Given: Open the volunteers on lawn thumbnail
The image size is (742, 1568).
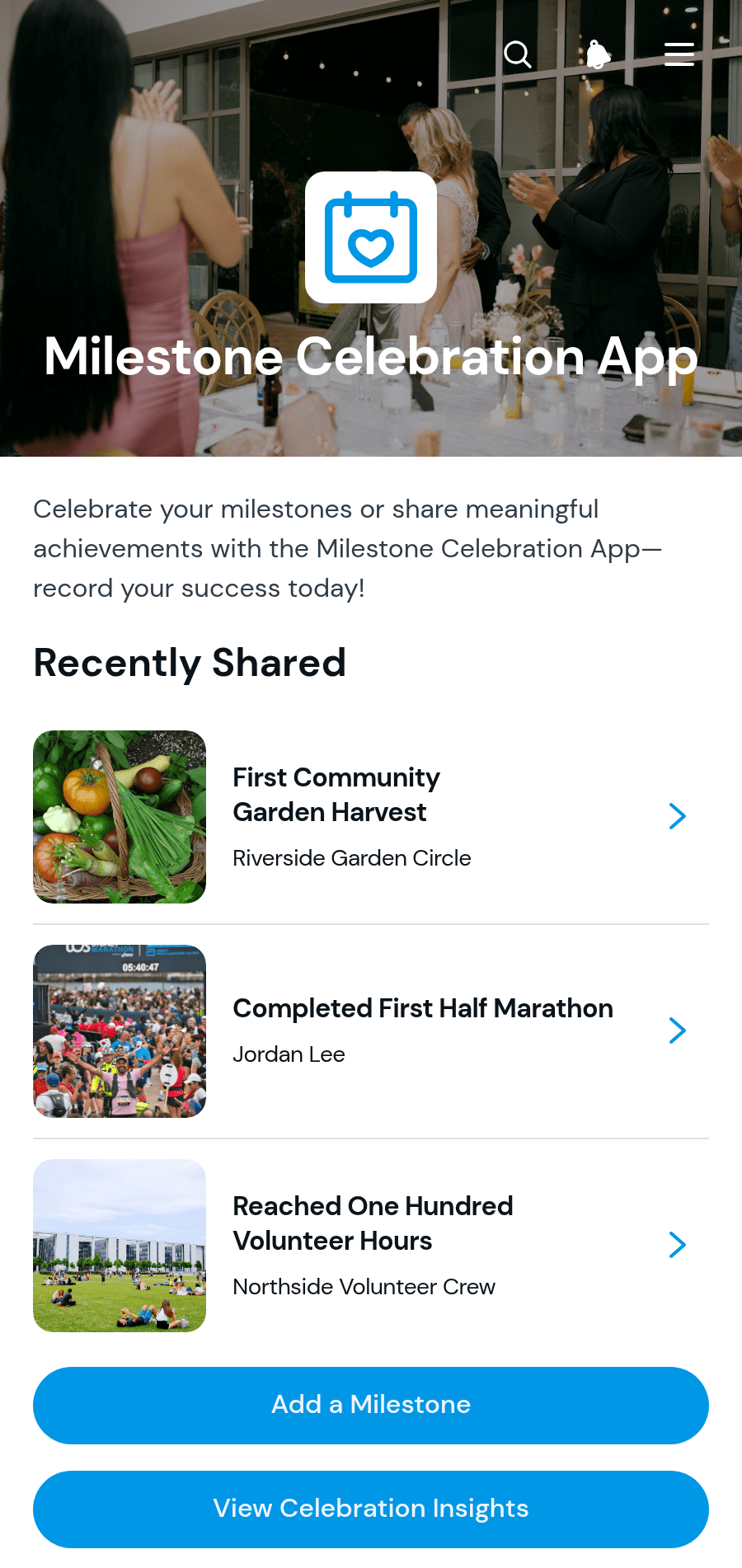Looking at the screenshot, I should pyautogui.click(x=120, y=1246).
